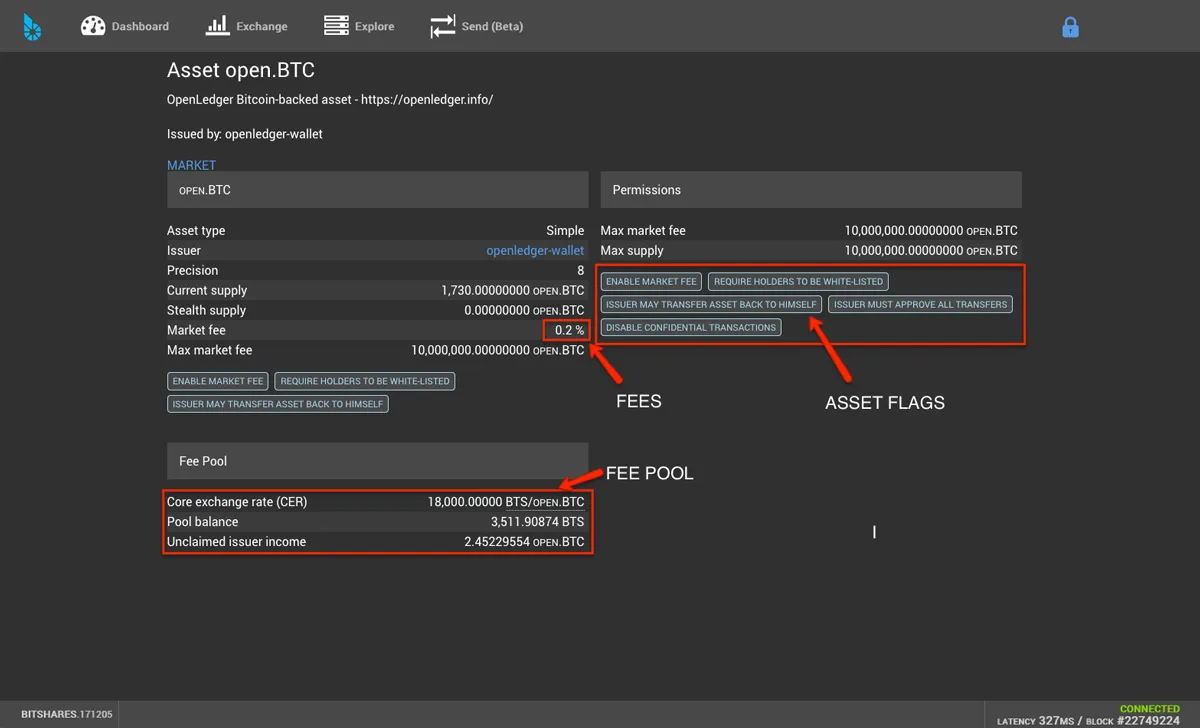Select the Precision value 8
This screenshot has width=1200, height=728.
tap(580, 270)
